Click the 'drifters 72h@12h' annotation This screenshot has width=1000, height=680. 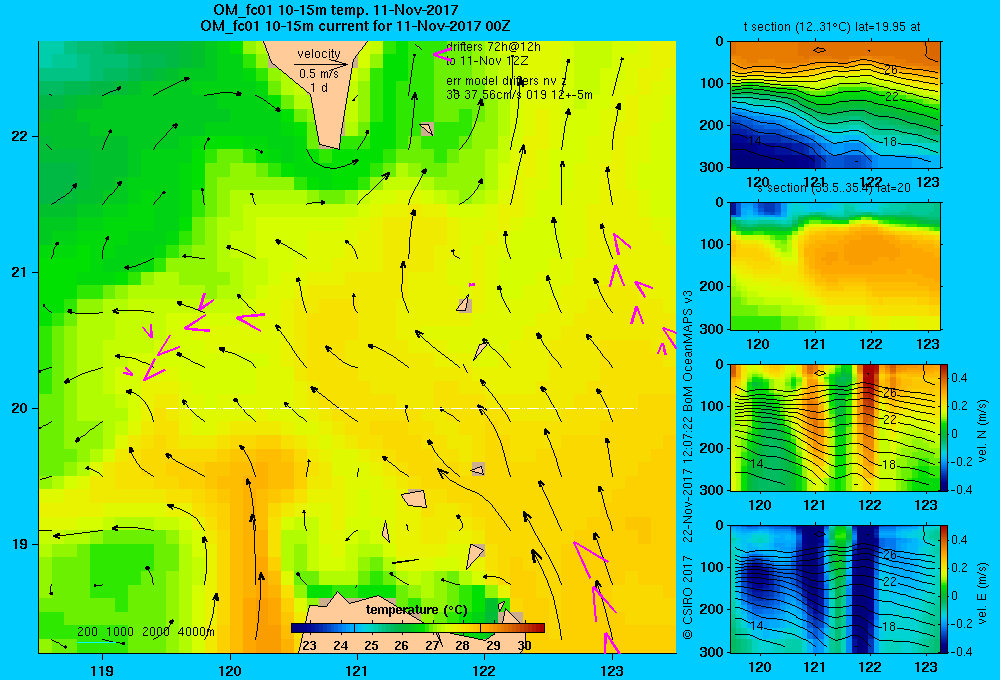point(493,47)
